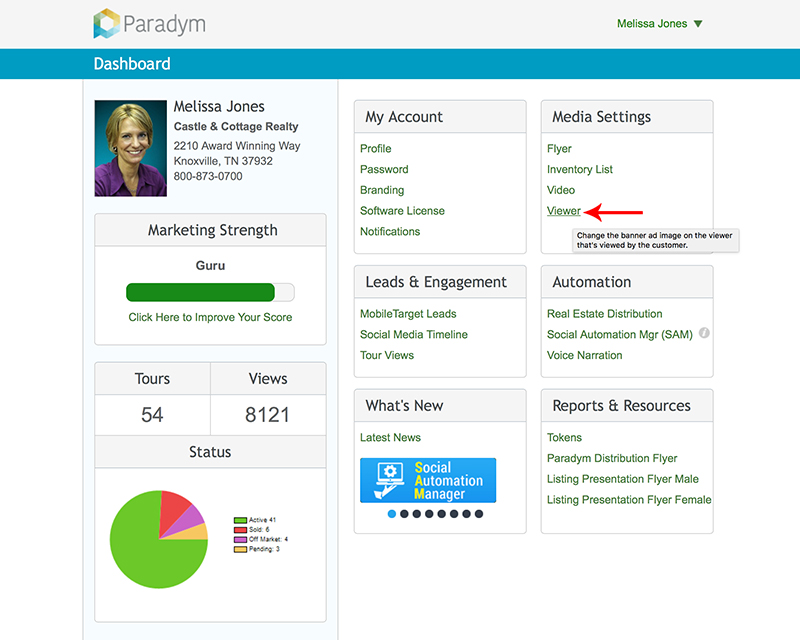Open Real Estate Distribution
This screenshot has width=800, height=640.
pyautogui.click(x=605, y=314)
